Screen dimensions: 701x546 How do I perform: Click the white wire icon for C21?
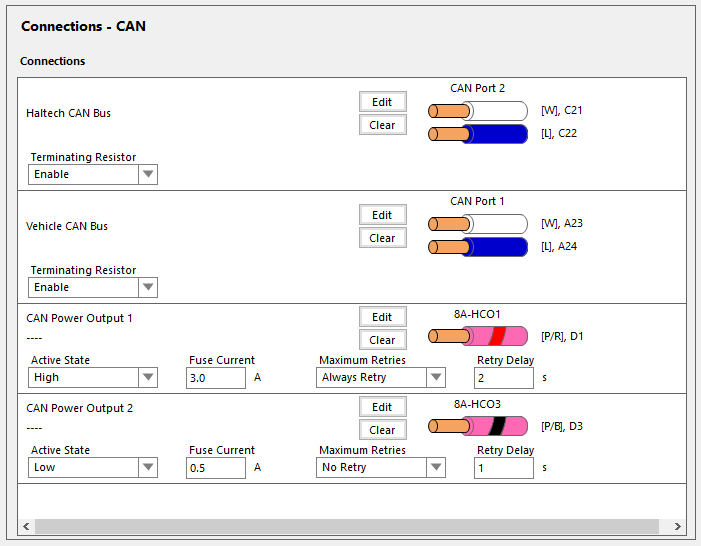(x=478, y=111)
